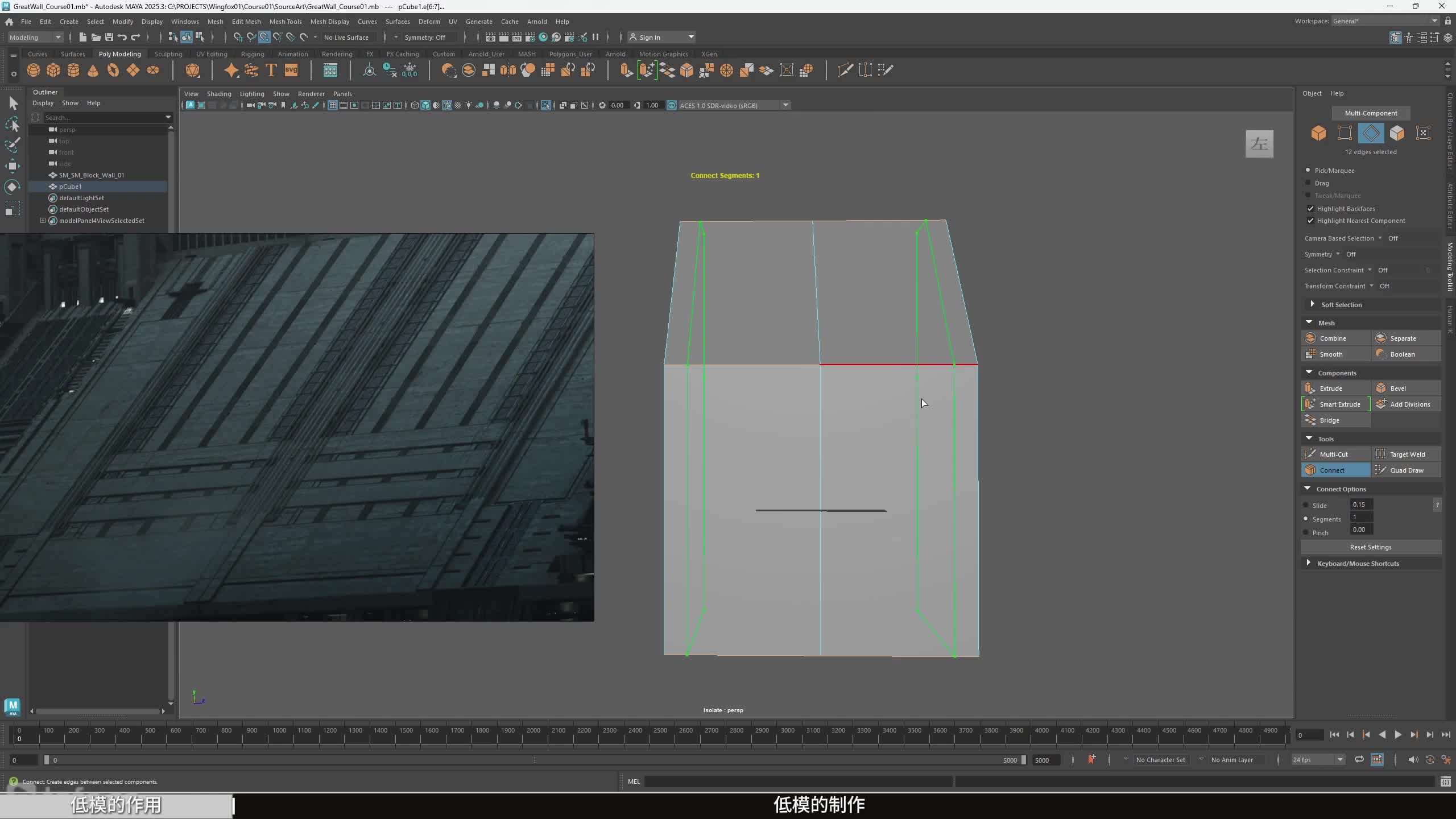Open the Modeling menu set dropdown

click(35, 37)
